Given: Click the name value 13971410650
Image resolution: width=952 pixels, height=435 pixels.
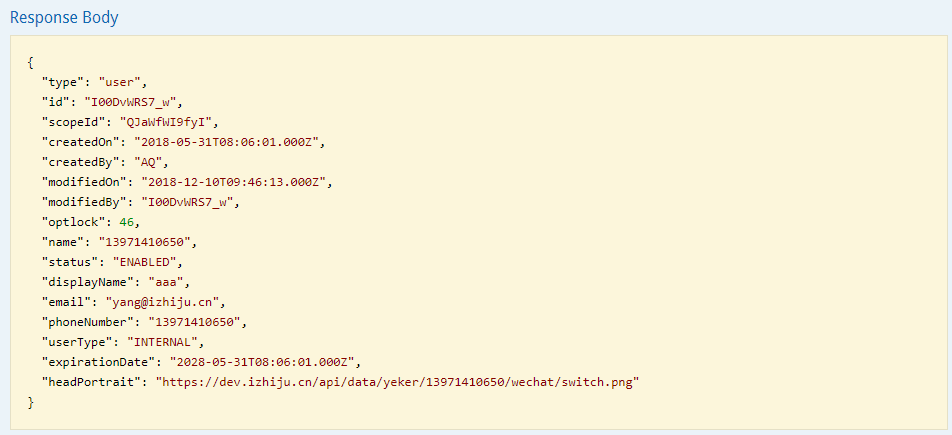Looking at the screenshot, I should click(x=148, y=242).
